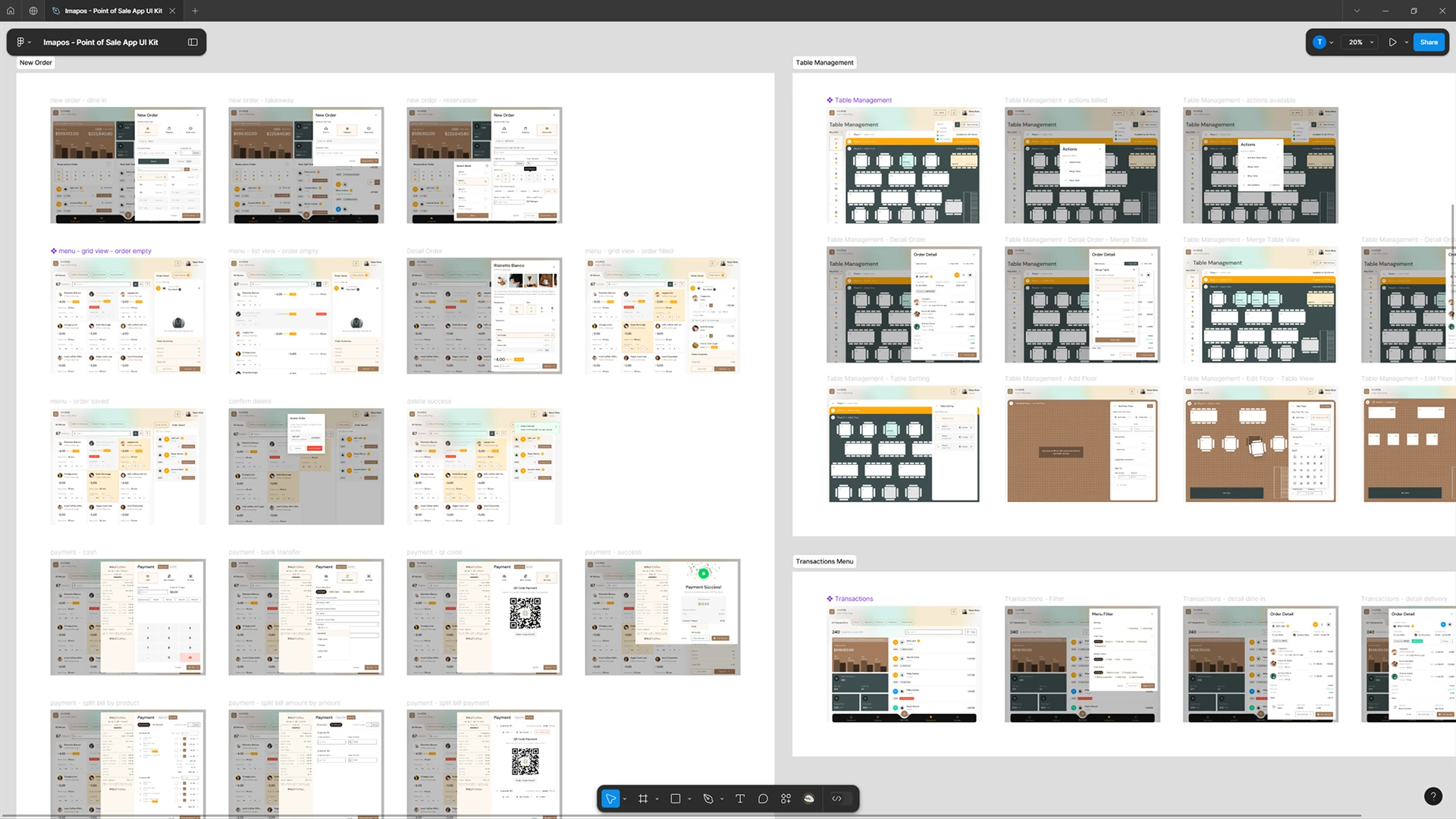Select the Rectangle shape tool

(676, 798)
